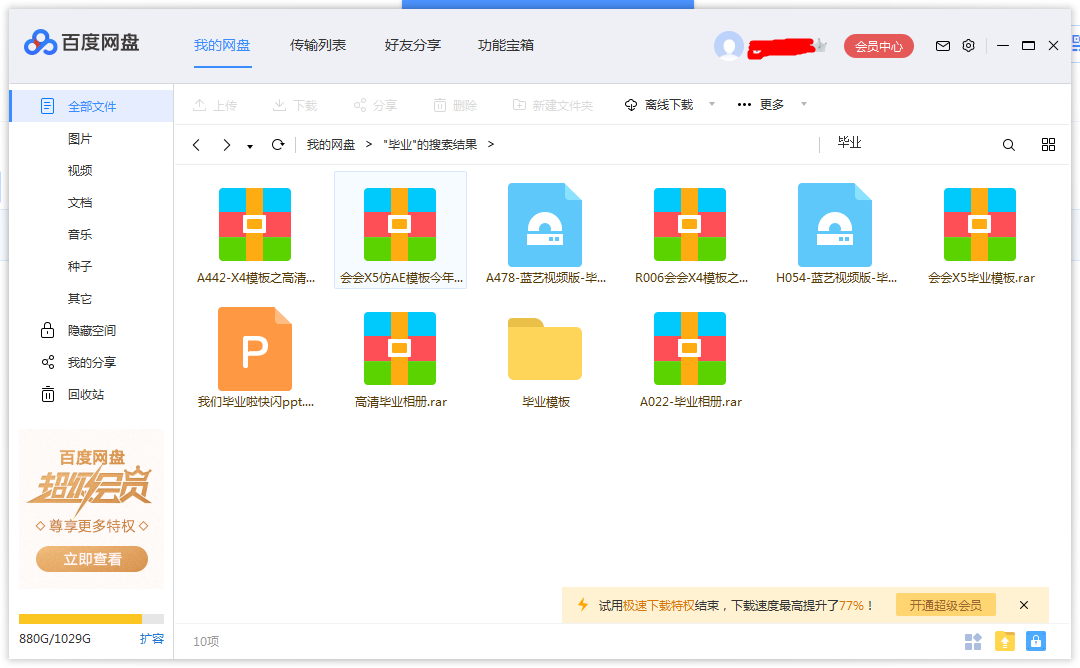1080x668 pixels.
Task: Refresh the current file list
Action: click(x=278, y=145)
